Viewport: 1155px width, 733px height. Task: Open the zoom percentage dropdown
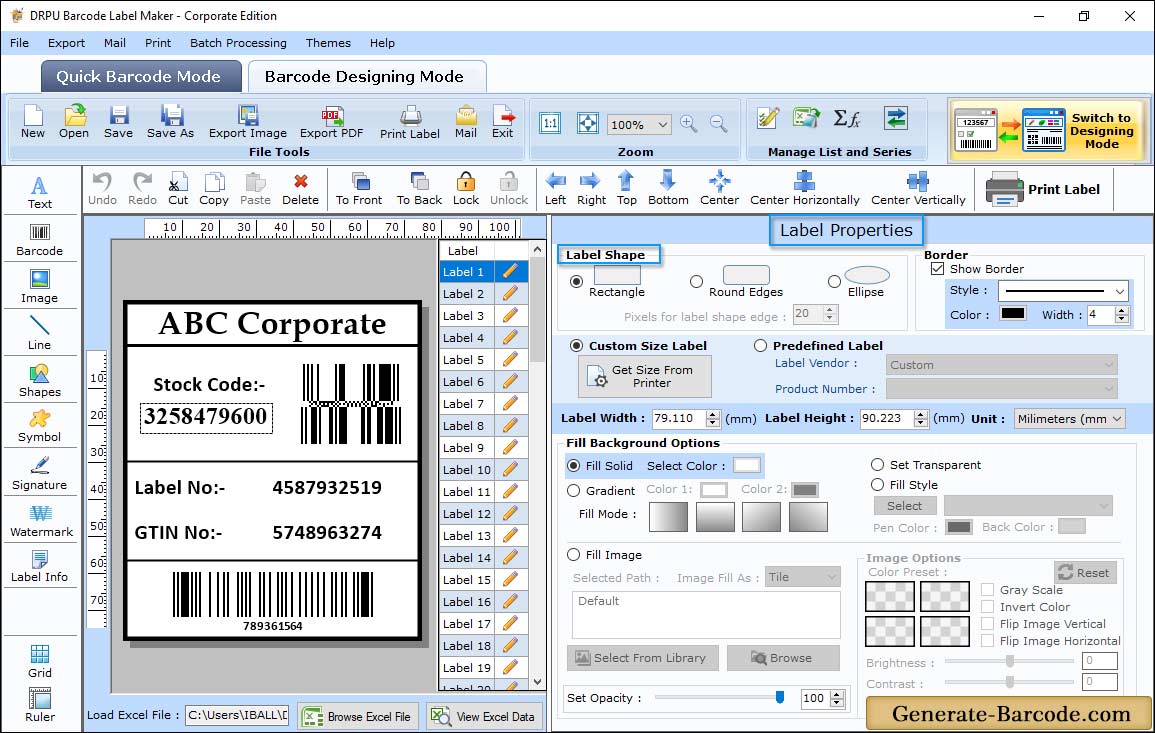coord(662,124)
